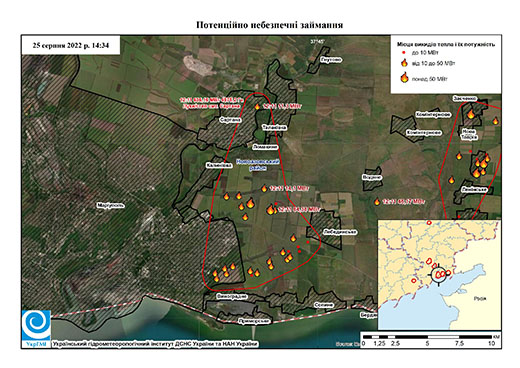
Task: Click the legend red dot for up to 10 МВт
Action: point(404,53)
